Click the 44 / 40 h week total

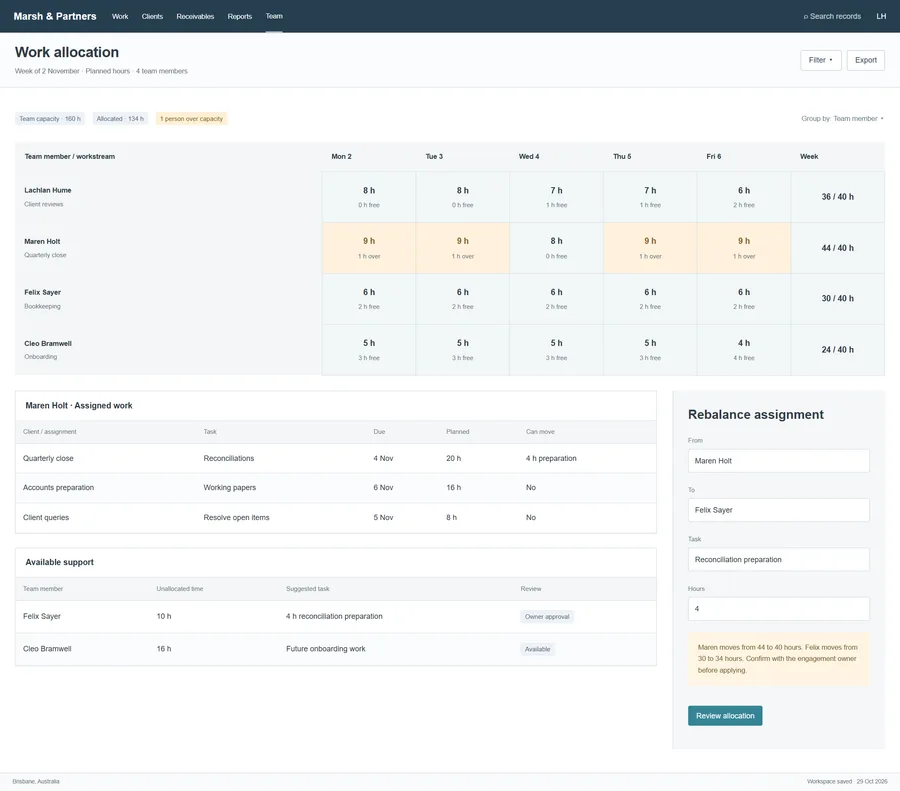[x=837, y=248]
